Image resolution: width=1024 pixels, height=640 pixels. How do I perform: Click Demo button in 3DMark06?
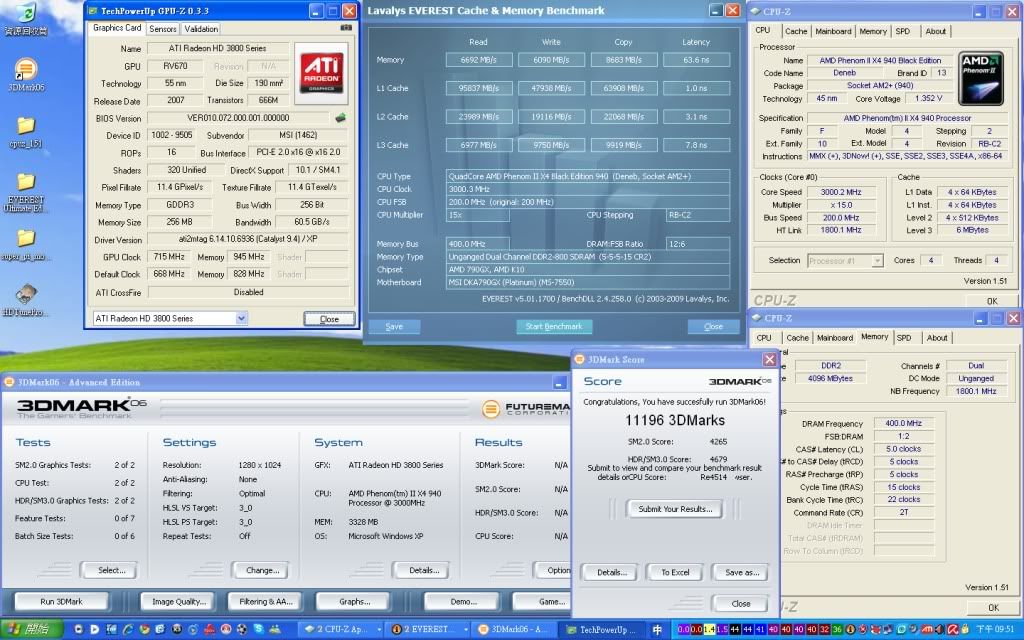pos(464,601)
